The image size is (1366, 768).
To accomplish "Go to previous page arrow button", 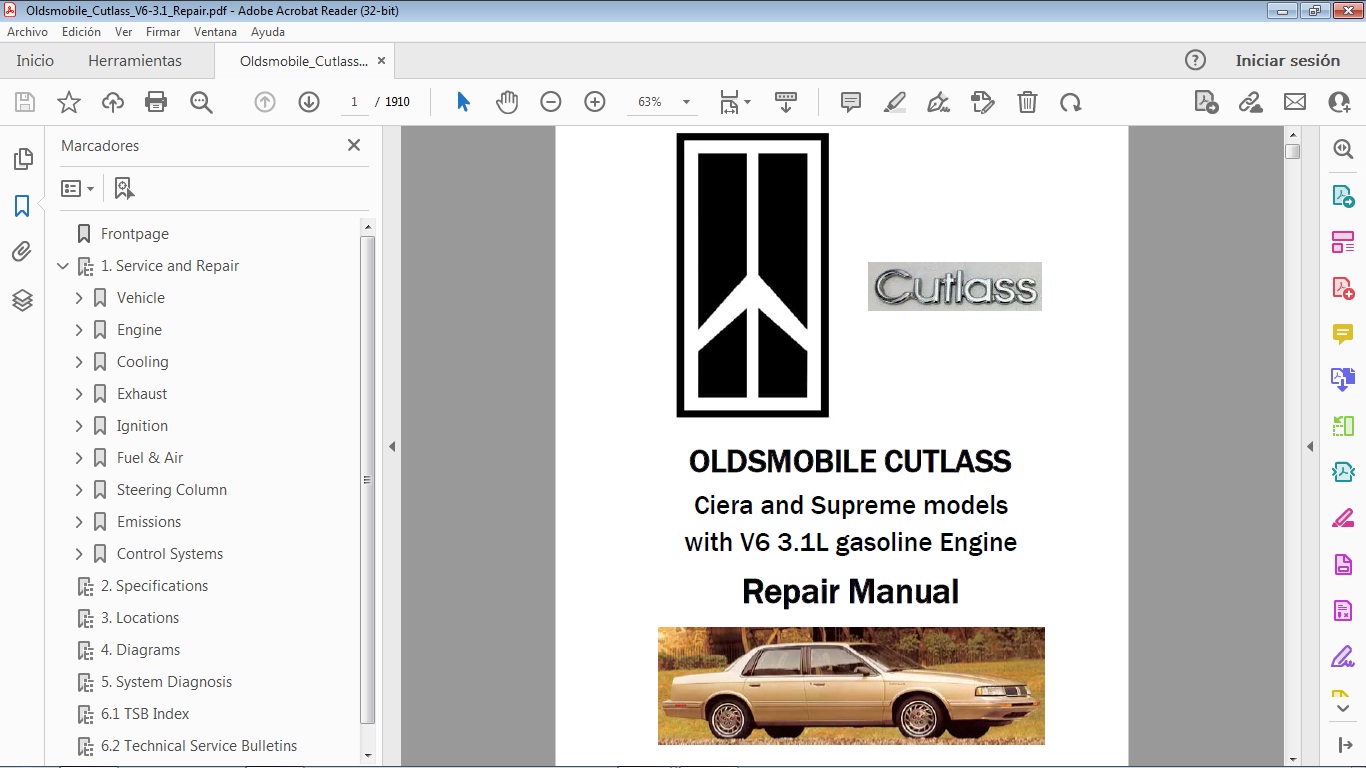I will [265, 102].
